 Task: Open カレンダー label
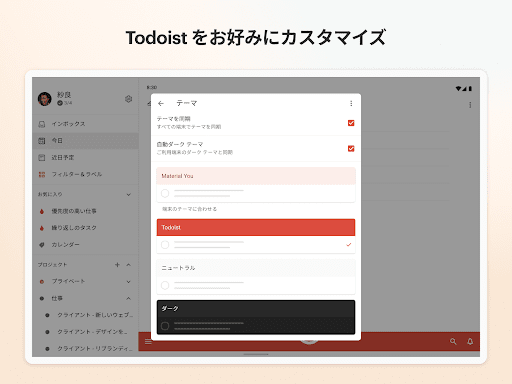(85, 245)
